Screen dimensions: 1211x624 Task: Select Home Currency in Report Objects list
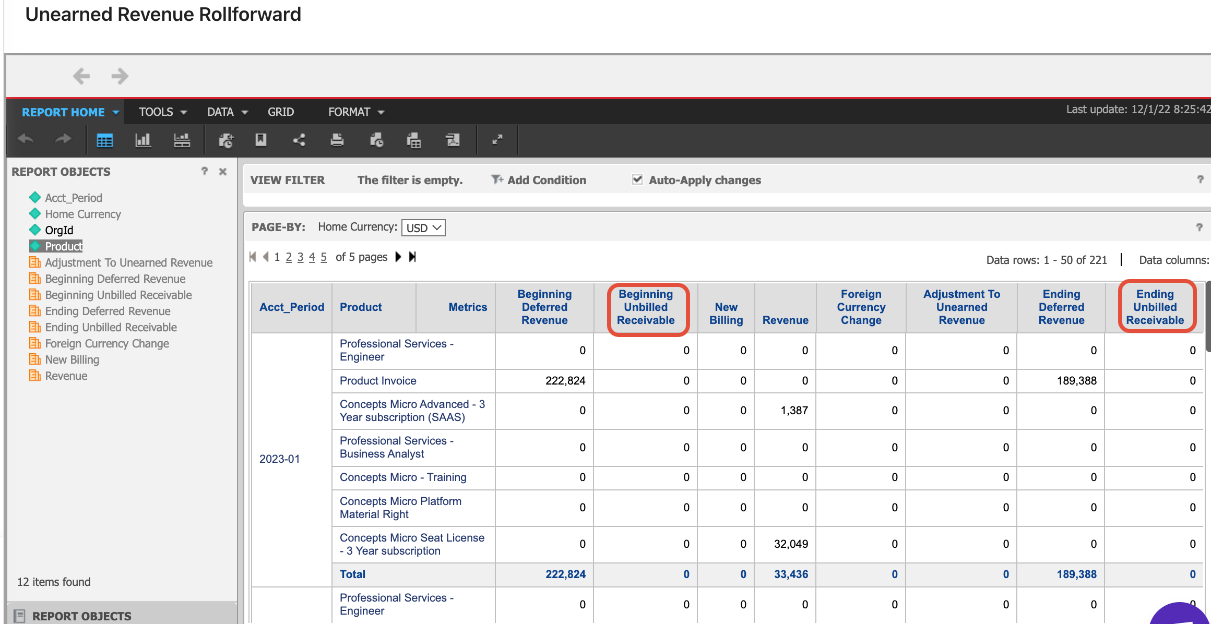tap(83, 214)
